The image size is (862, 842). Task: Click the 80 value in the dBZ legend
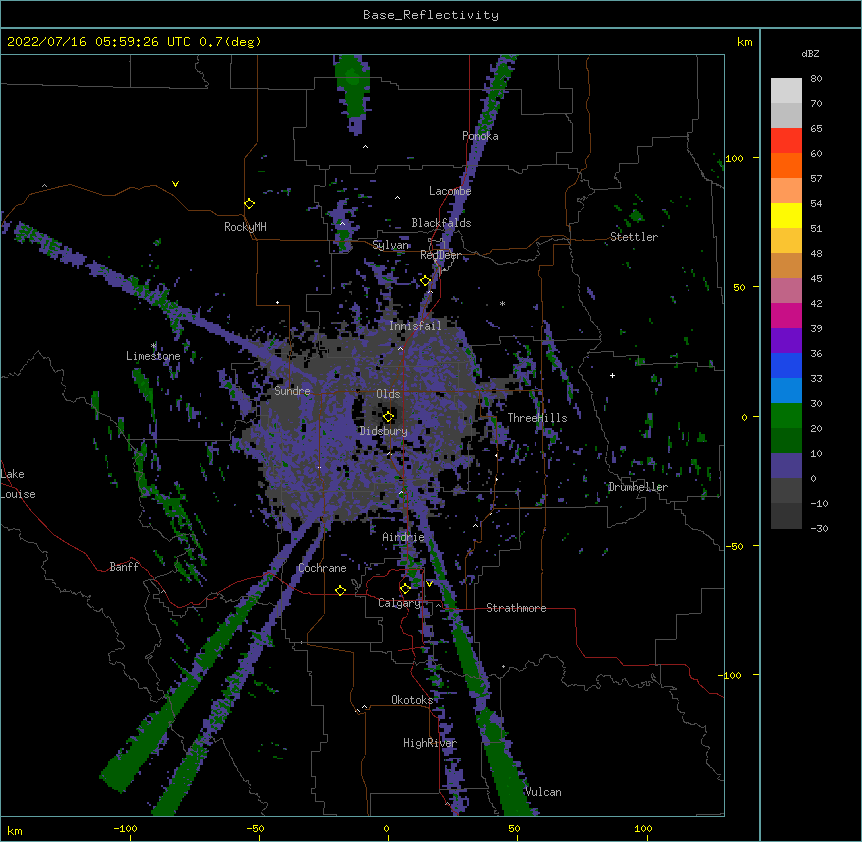tap(816, 79)
